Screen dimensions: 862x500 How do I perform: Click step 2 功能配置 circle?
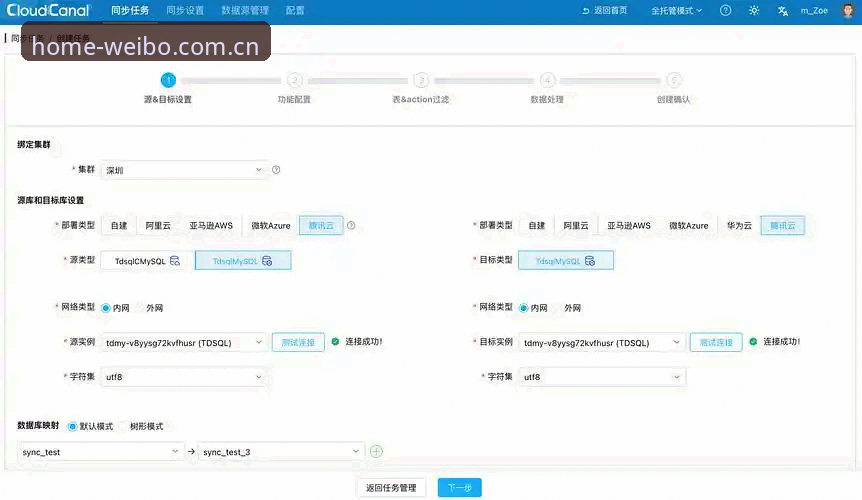tap(295, 80)
